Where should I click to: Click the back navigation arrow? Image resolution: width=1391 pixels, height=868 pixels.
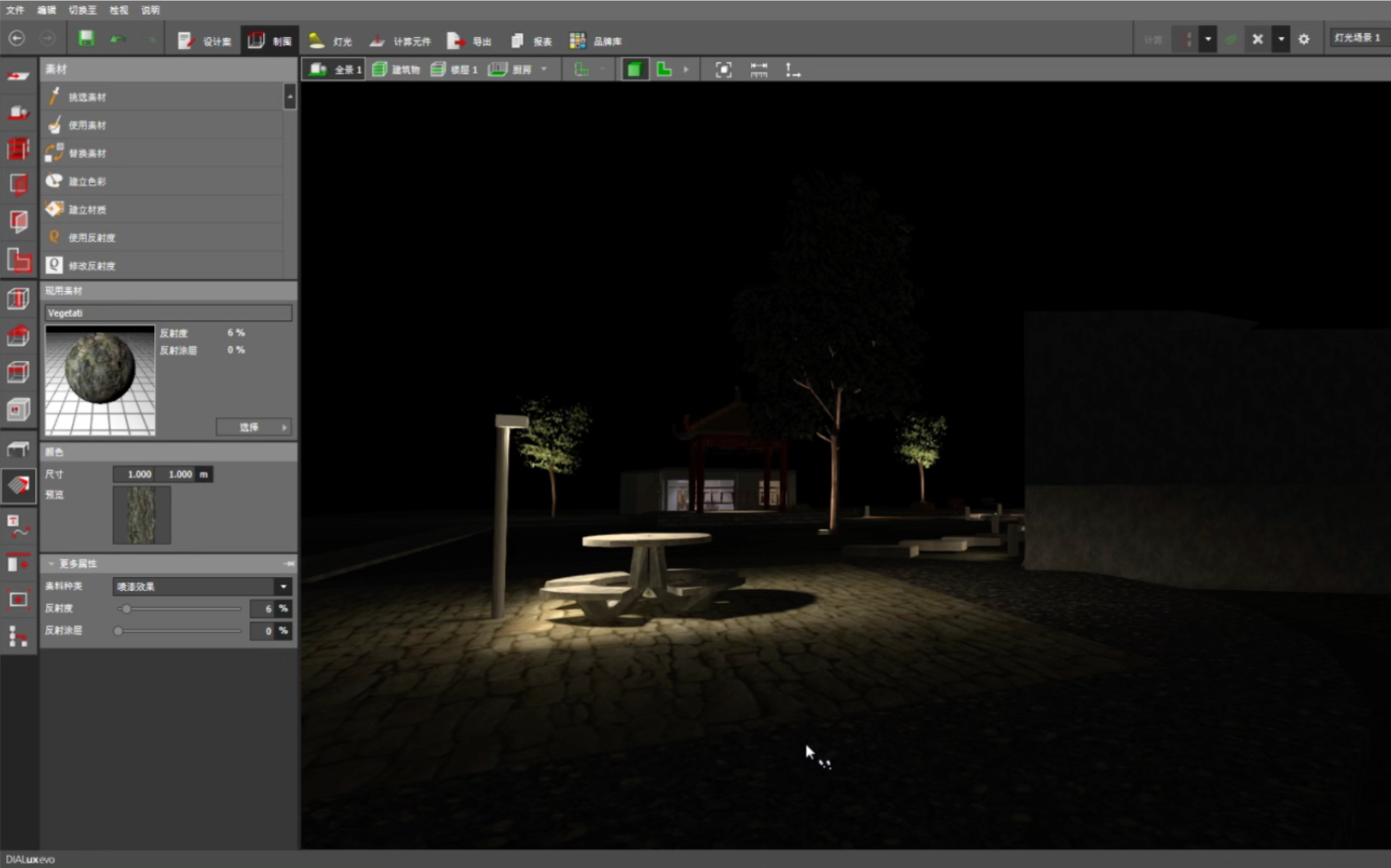(17, 39)
